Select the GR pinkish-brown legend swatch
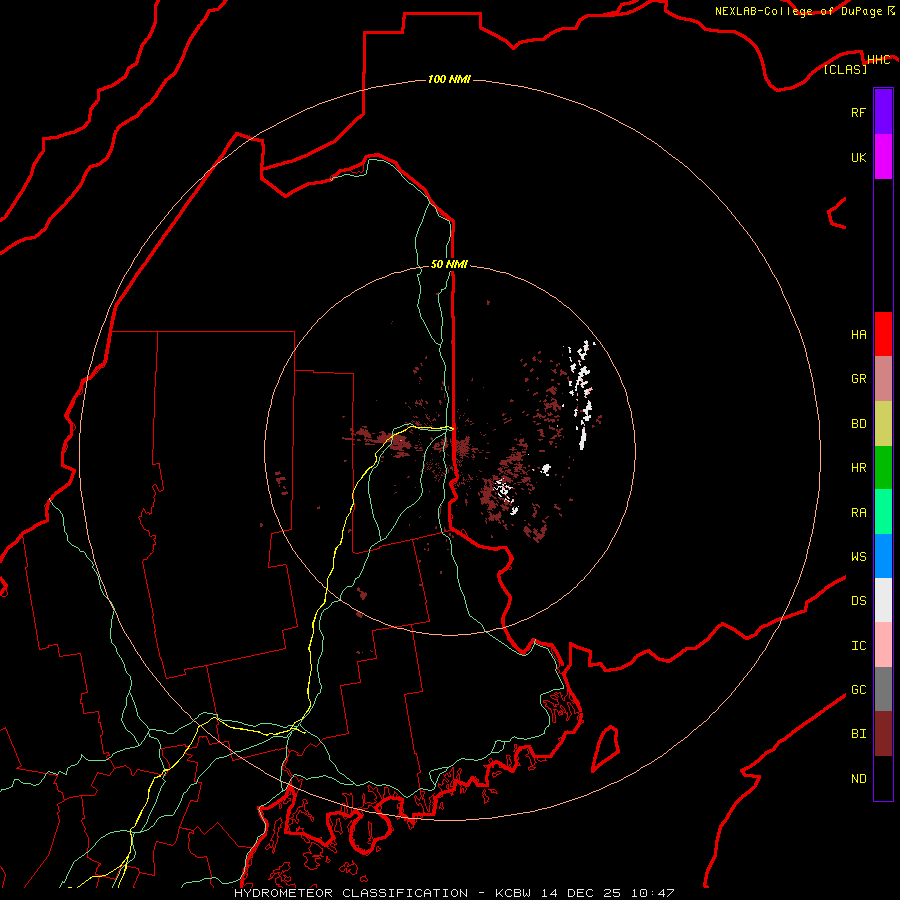Screen dimensions: 900x900 point(883,379)
